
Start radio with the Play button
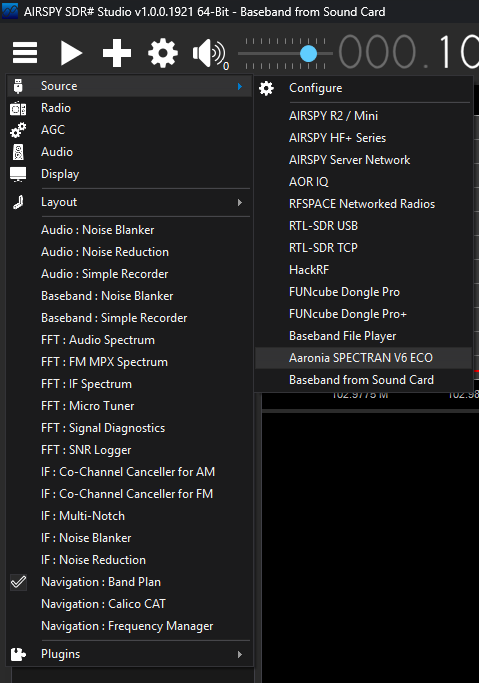(x=71, y=53)
